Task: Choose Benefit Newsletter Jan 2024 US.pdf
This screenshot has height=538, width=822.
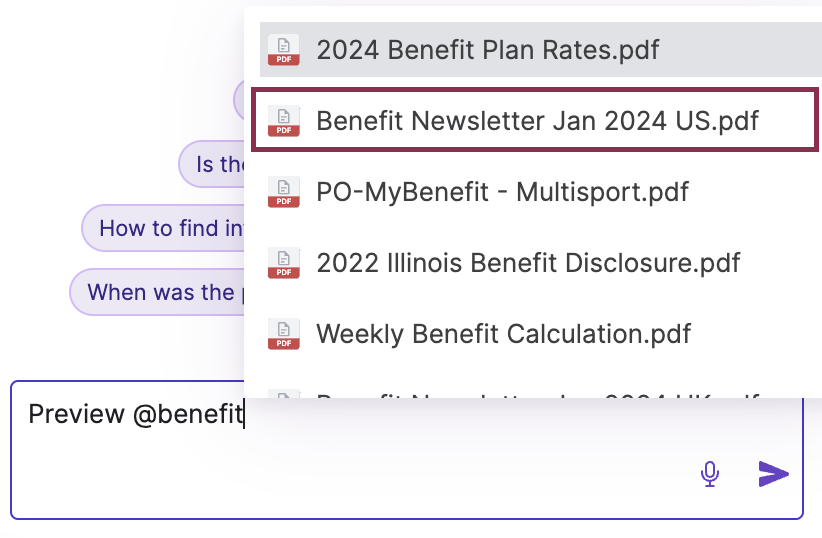Action: coord(535,120)
